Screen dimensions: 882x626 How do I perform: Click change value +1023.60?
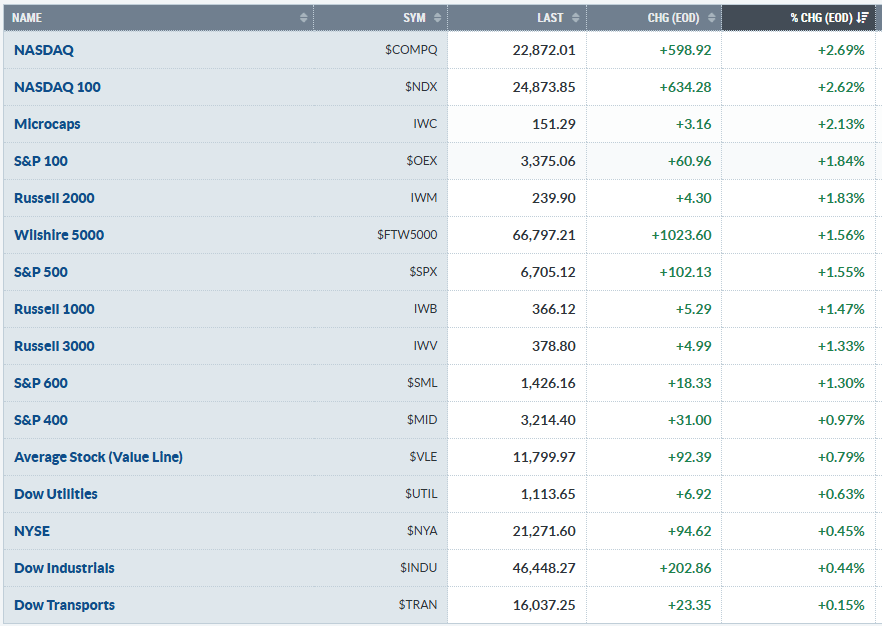click(682, 235)
